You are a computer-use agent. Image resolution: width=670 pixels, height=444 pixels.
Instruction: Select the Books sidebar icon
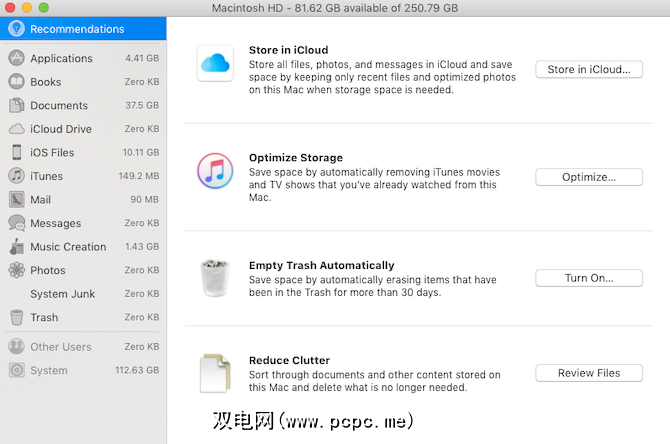pos(16,82)
